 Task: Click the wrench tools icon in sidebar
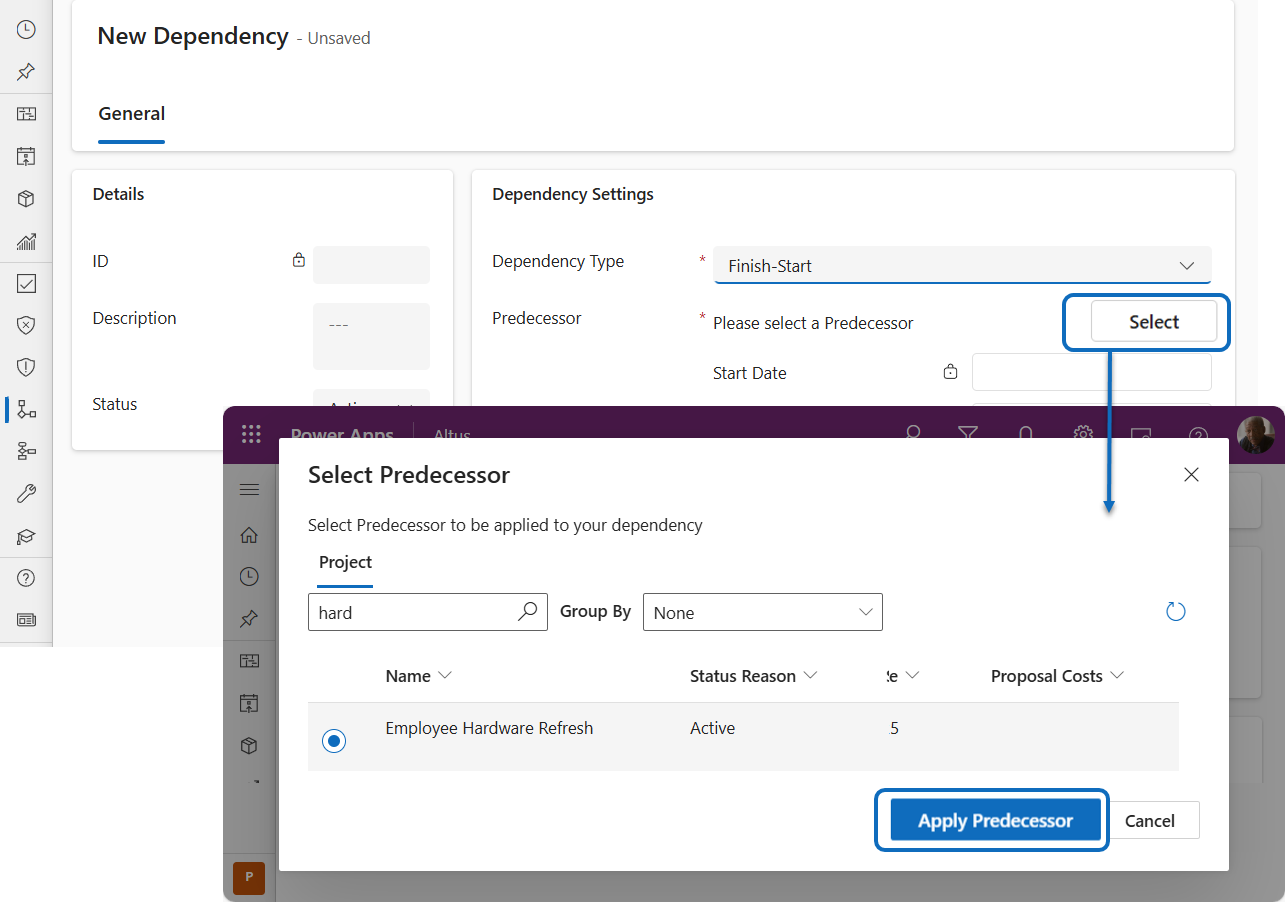click(x=26, y=493)
